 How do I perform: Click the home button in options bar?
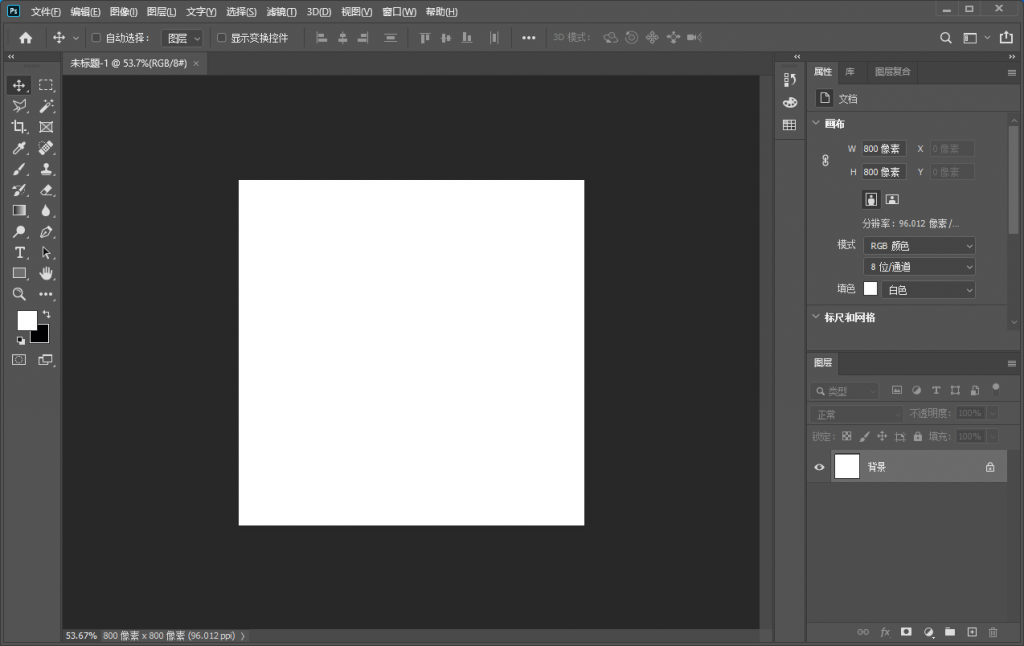click(x=26, y=38)
